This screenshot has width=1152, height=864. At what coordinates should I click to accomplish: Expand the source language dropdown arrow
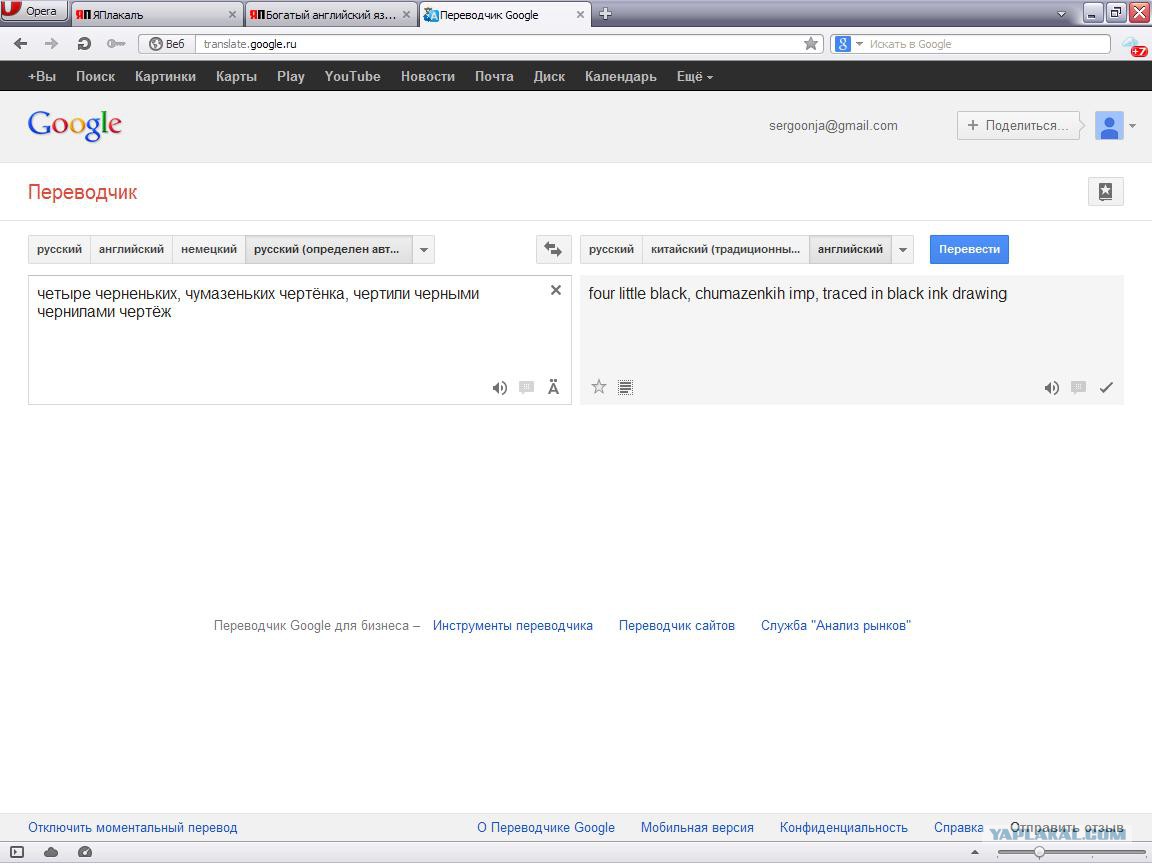[x=423, y=249]
